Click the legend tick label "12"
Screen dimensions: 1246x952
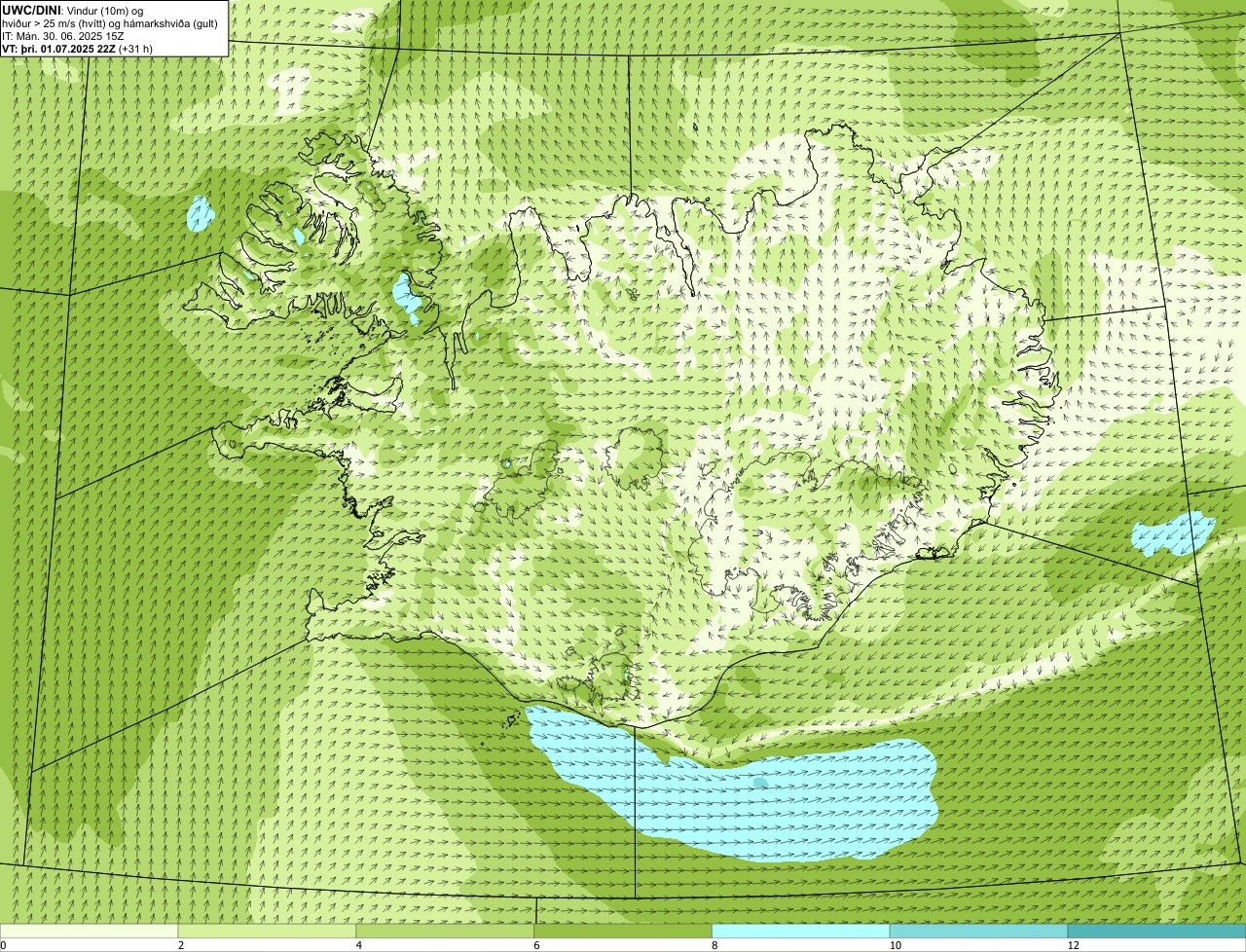click(1073, 945)
